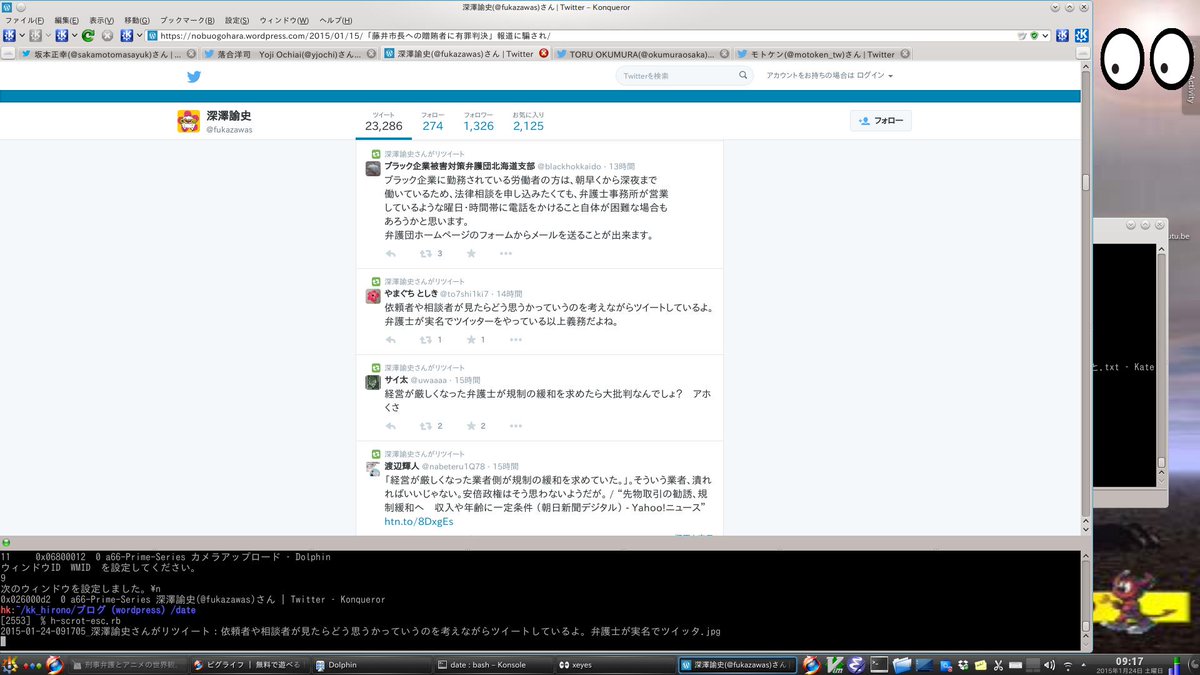Click the Firefox icon in the taskbar
This screenshot has width=1200, height=675.
click(x=54, y=664)
